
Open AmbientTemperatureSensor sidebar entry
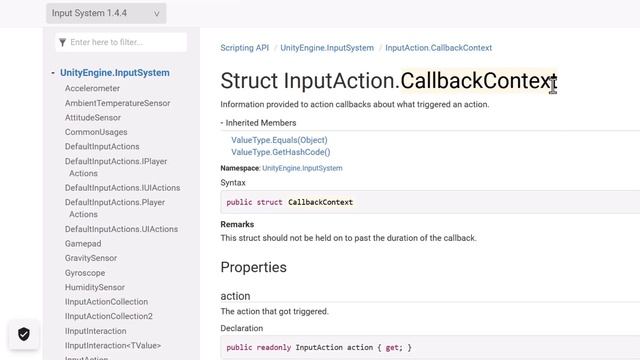click(x=118, y=103)
